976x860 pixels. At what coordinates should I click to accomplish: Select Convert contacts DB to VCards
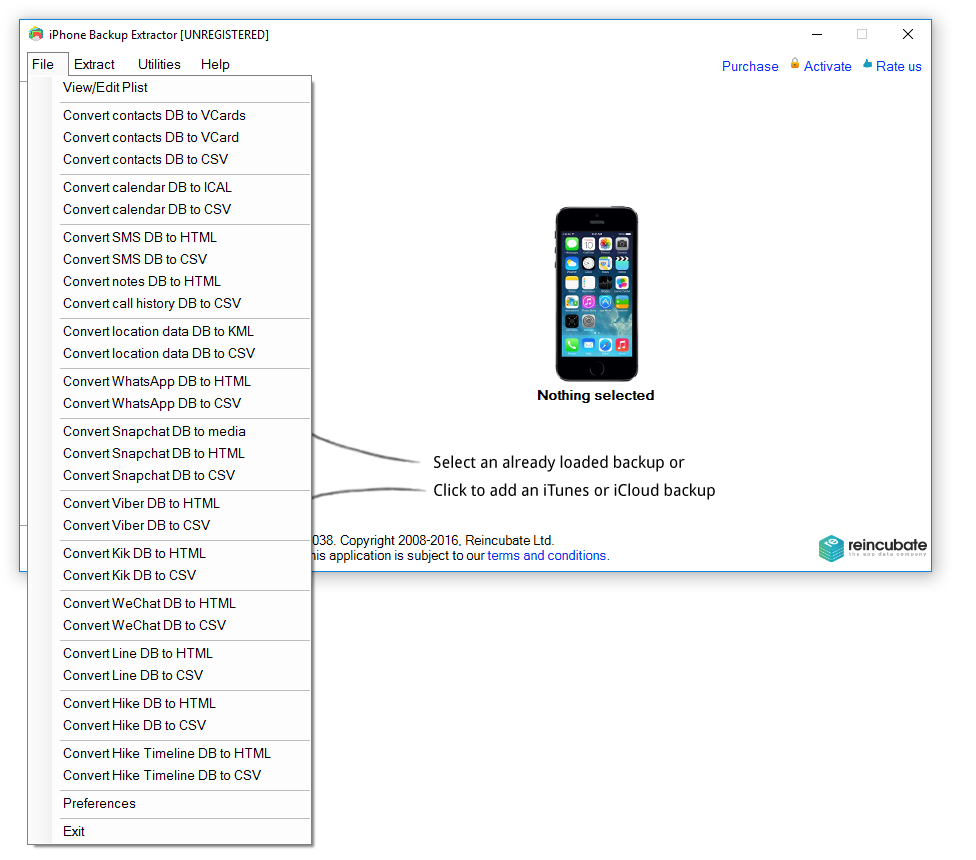click(x=153, y=115)
